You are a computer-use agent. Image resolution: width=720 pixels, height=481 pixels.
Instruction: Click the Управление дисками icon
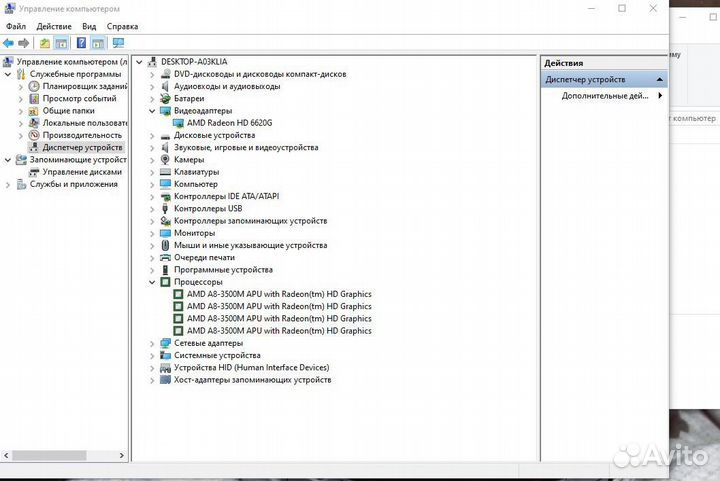click(x=34, y=172)
